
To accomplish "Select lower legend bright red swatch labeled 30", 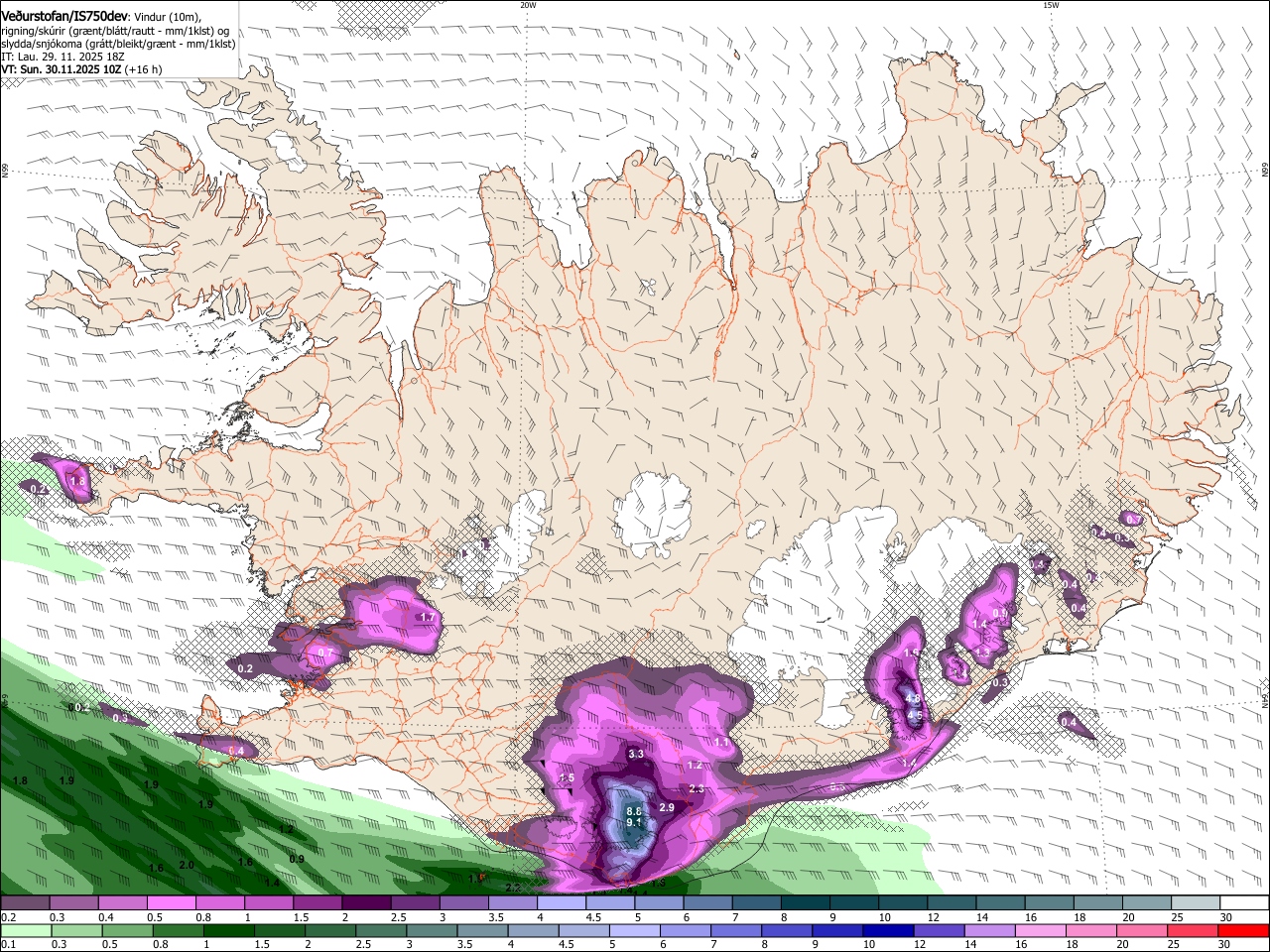I will tap(1245, 931).
